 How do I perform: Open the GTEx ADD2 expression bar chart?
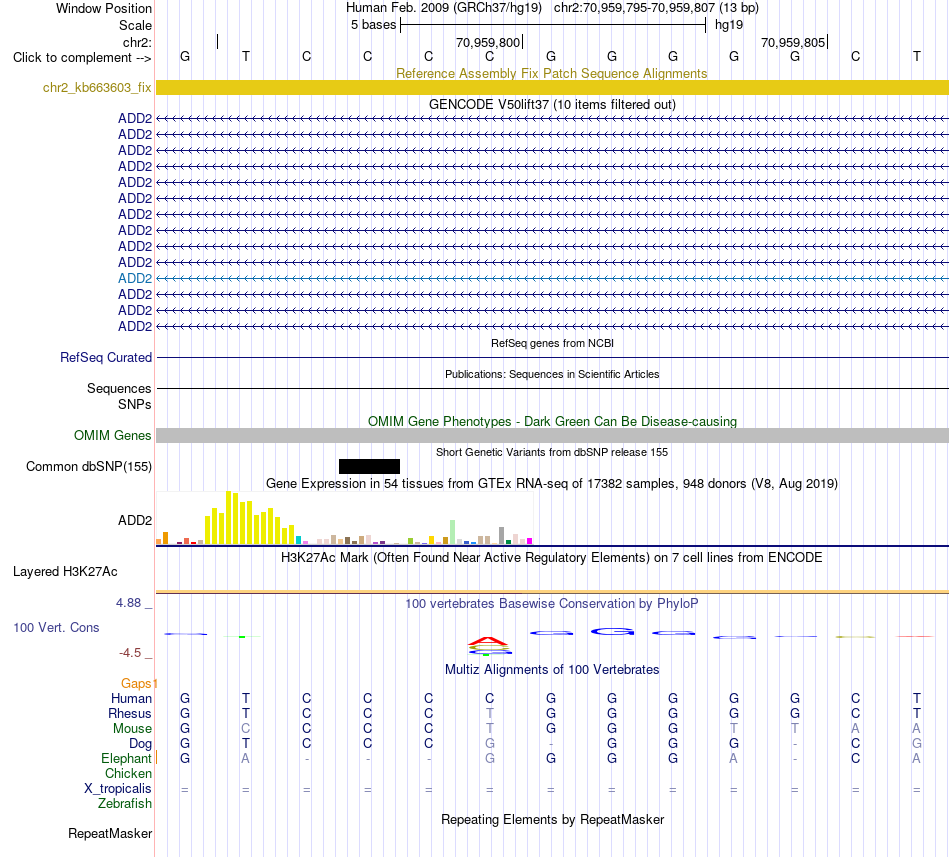(344, 518)
